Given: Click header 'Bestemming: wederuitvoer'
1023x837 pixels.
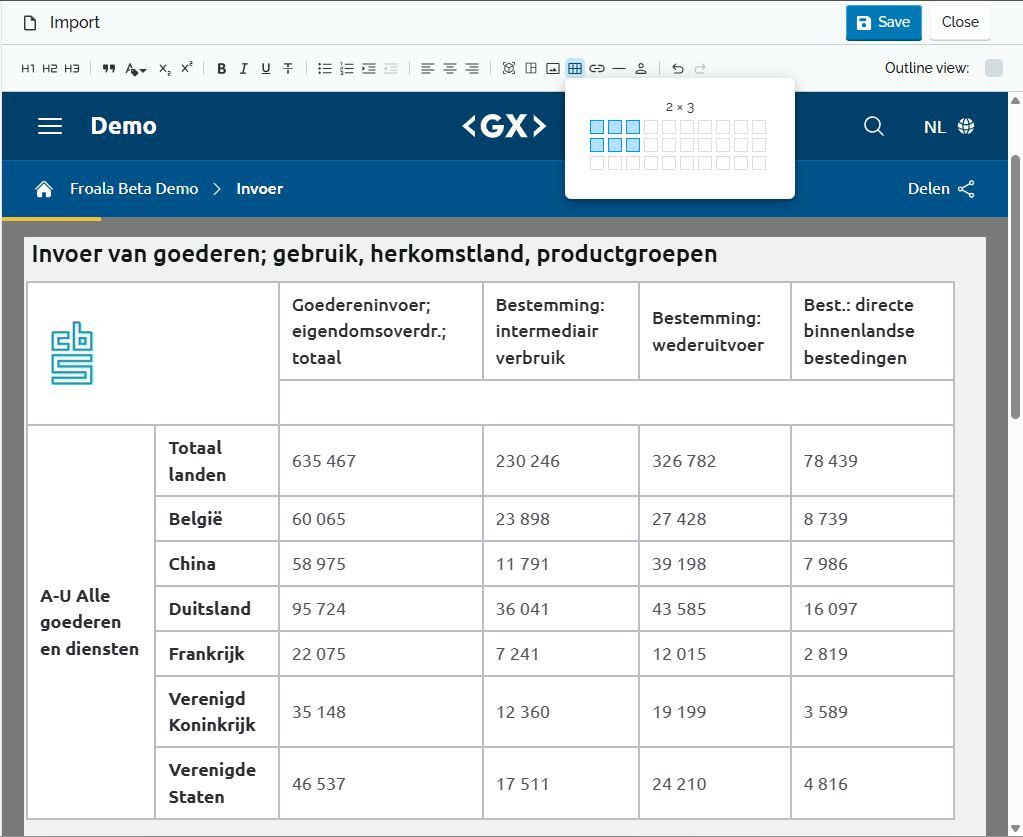Looking at the screenshot, I should coord(715,331).
